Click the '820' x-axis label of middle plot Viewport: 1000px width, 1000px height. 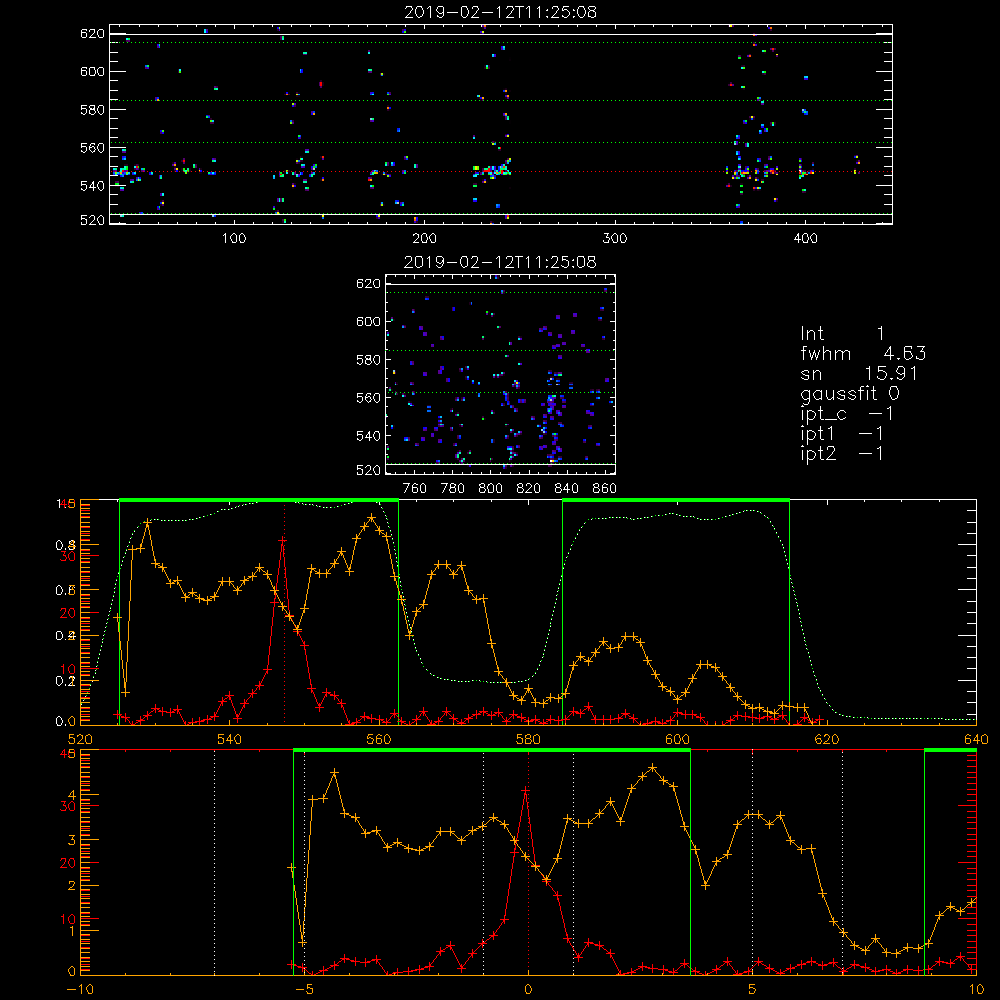529,489
